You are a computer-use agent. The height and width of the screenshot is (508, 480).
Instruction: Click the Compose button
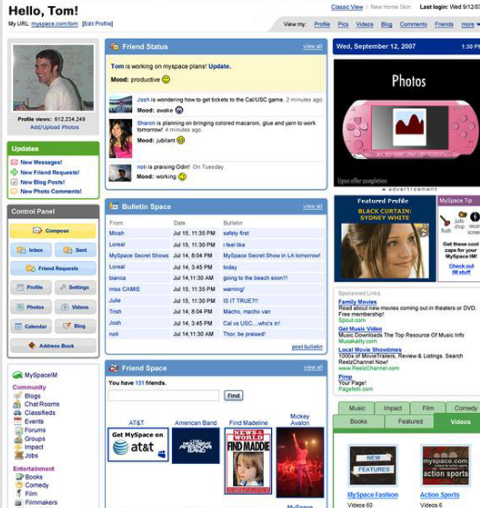tap(53, 231)
